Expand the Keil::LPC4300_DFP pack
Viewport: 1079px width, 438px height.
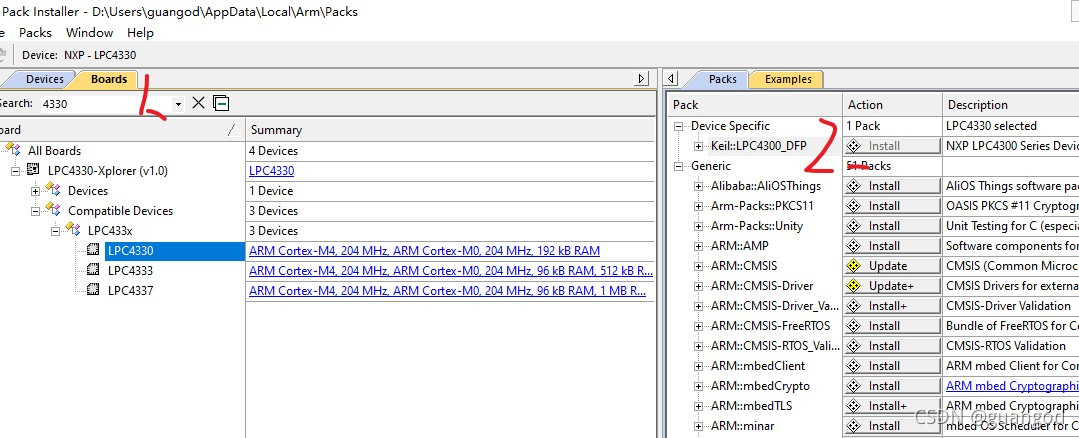click(698, 146)
